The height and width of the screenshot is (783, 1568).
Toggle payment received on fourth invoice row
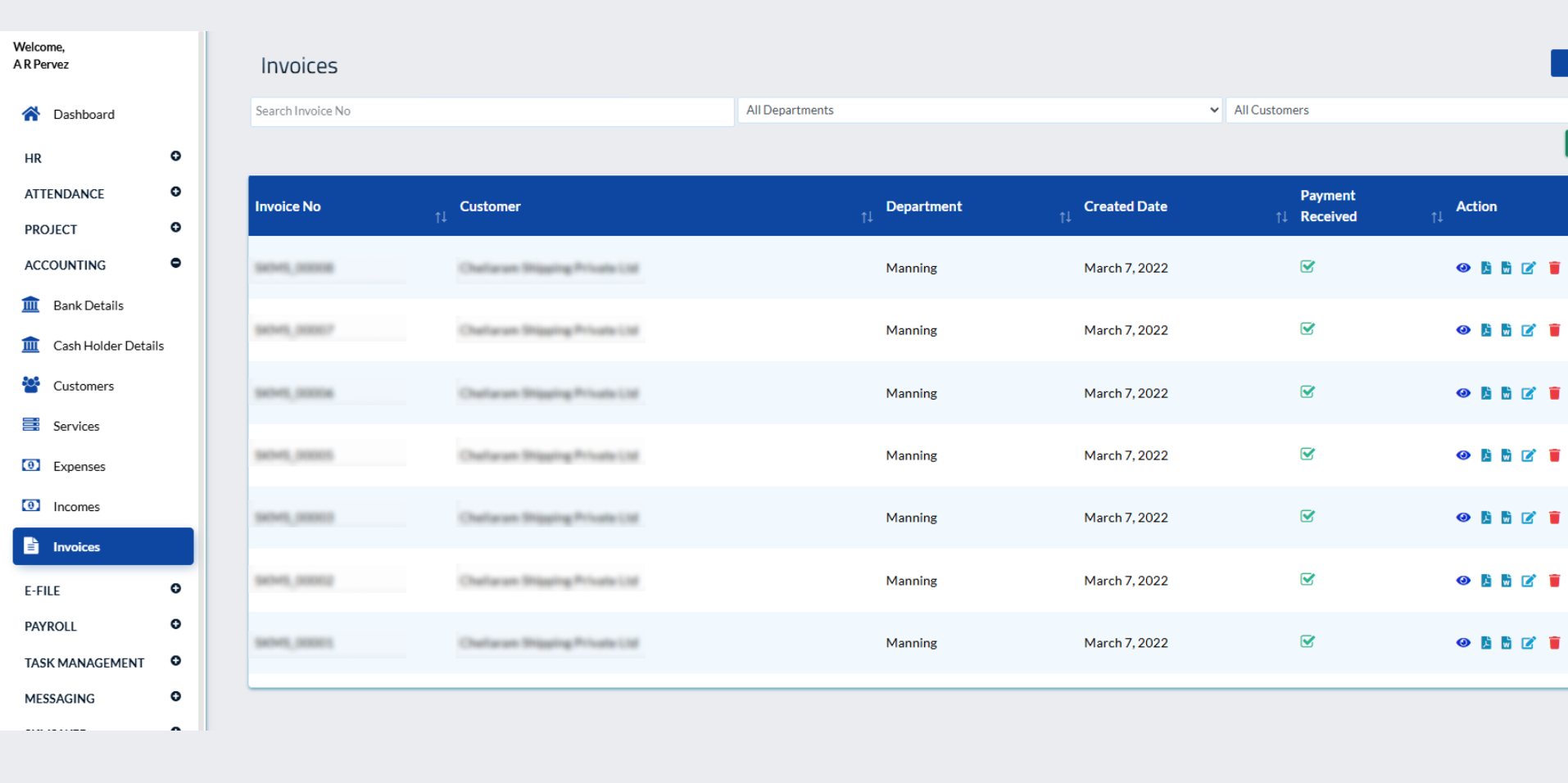1307,454
